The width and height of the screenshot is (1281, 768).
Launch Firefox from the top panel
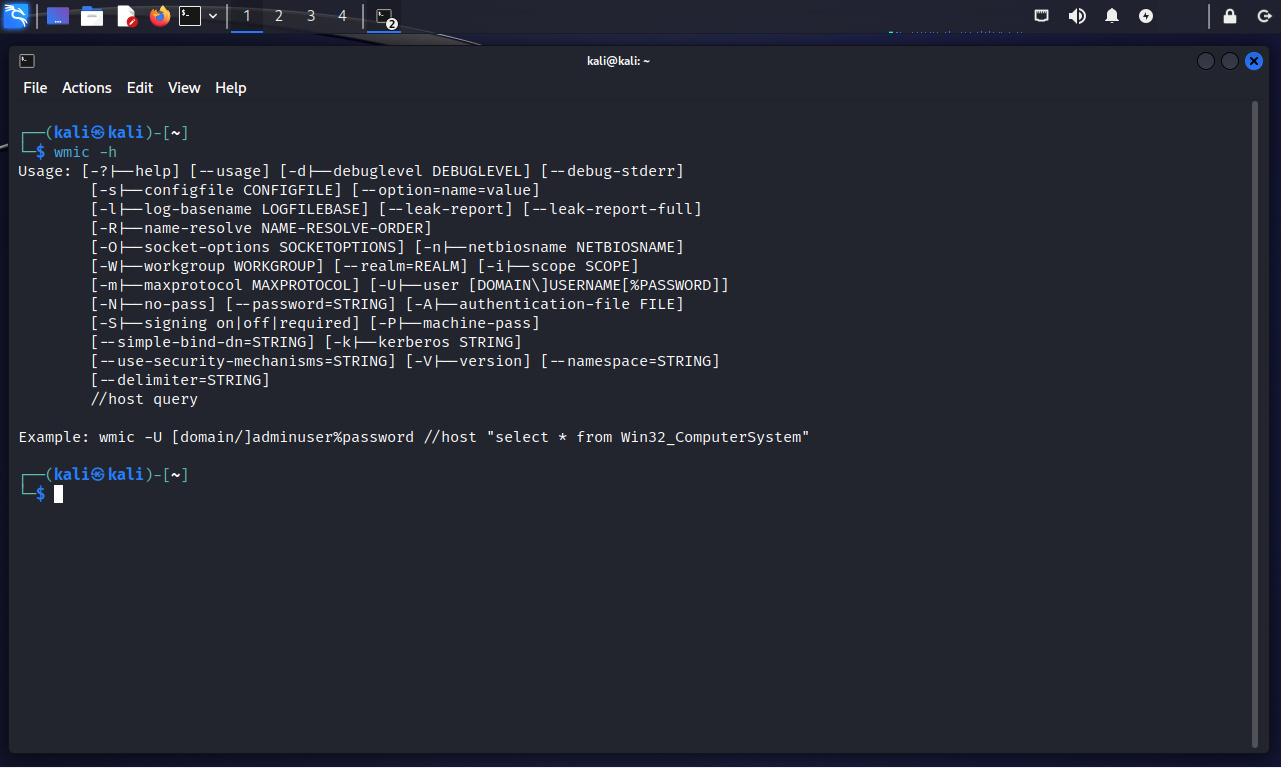click(x=160, y=16)
